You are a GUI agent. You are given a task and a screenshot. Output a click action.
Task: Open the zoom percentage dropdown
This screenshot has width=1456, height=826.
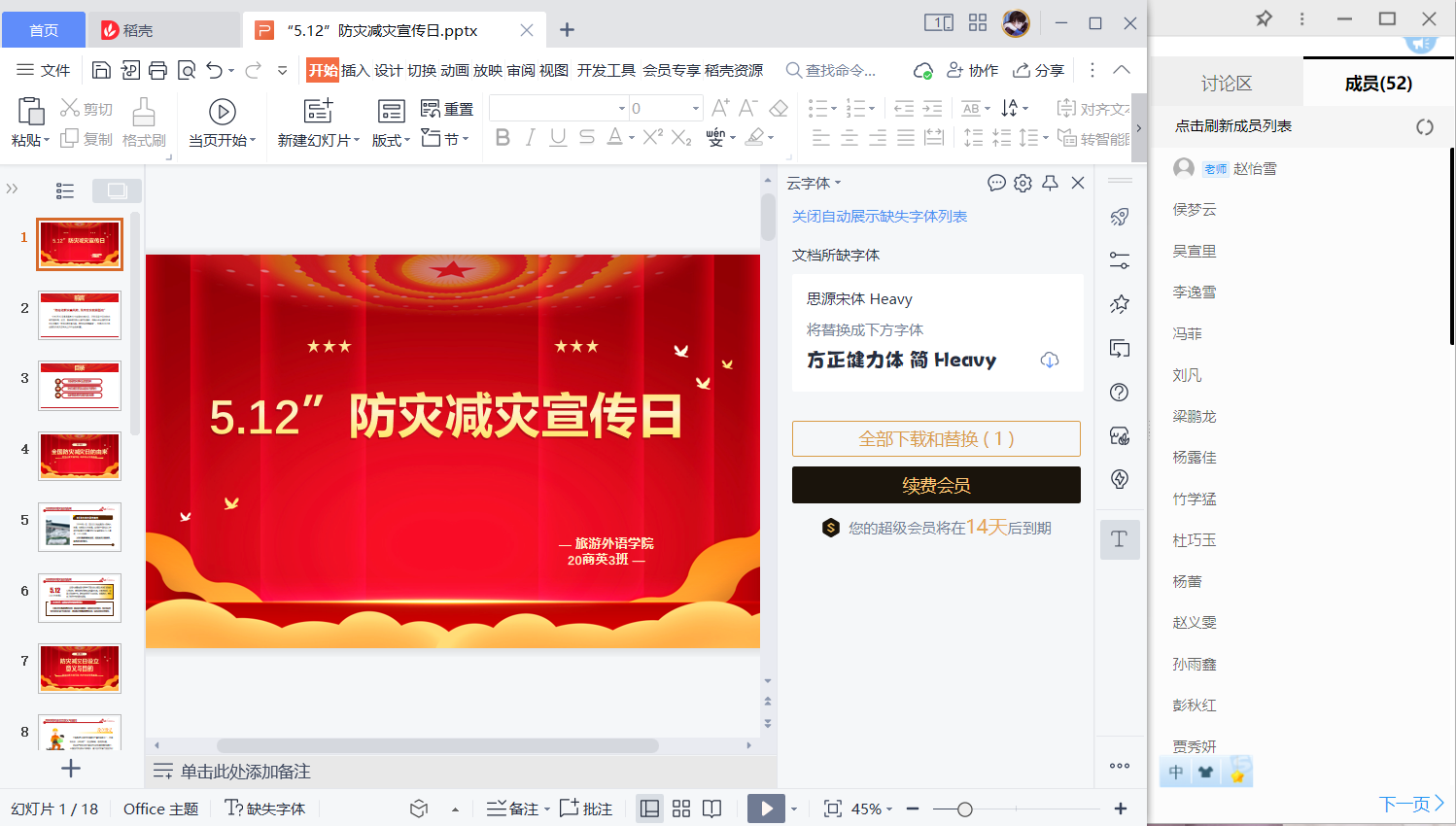tap(871, 809)
